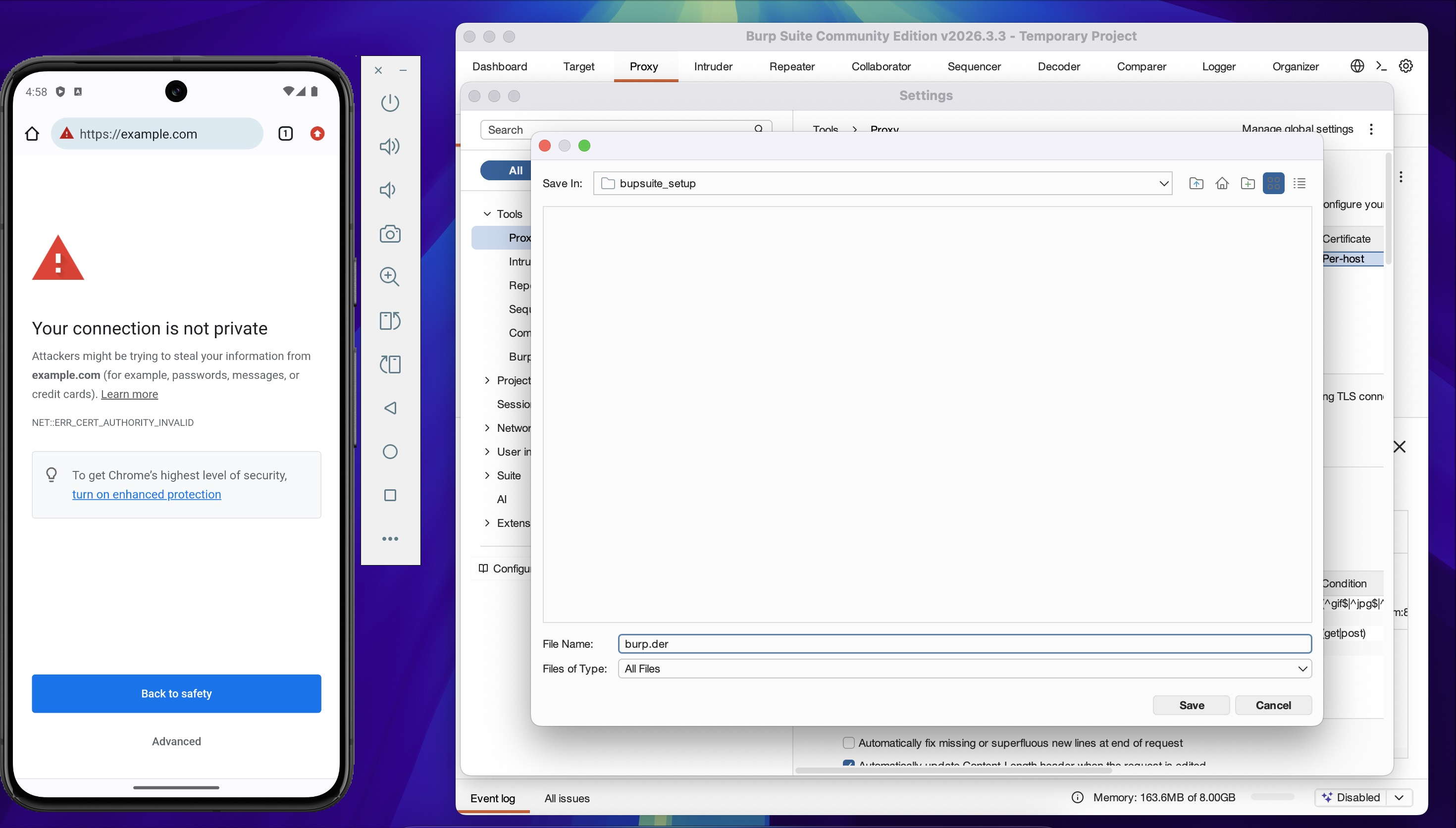This screenshot has height=828, width=1456.
Task: Rotate emulator right using rotate icon
Action: click(390, 321)
